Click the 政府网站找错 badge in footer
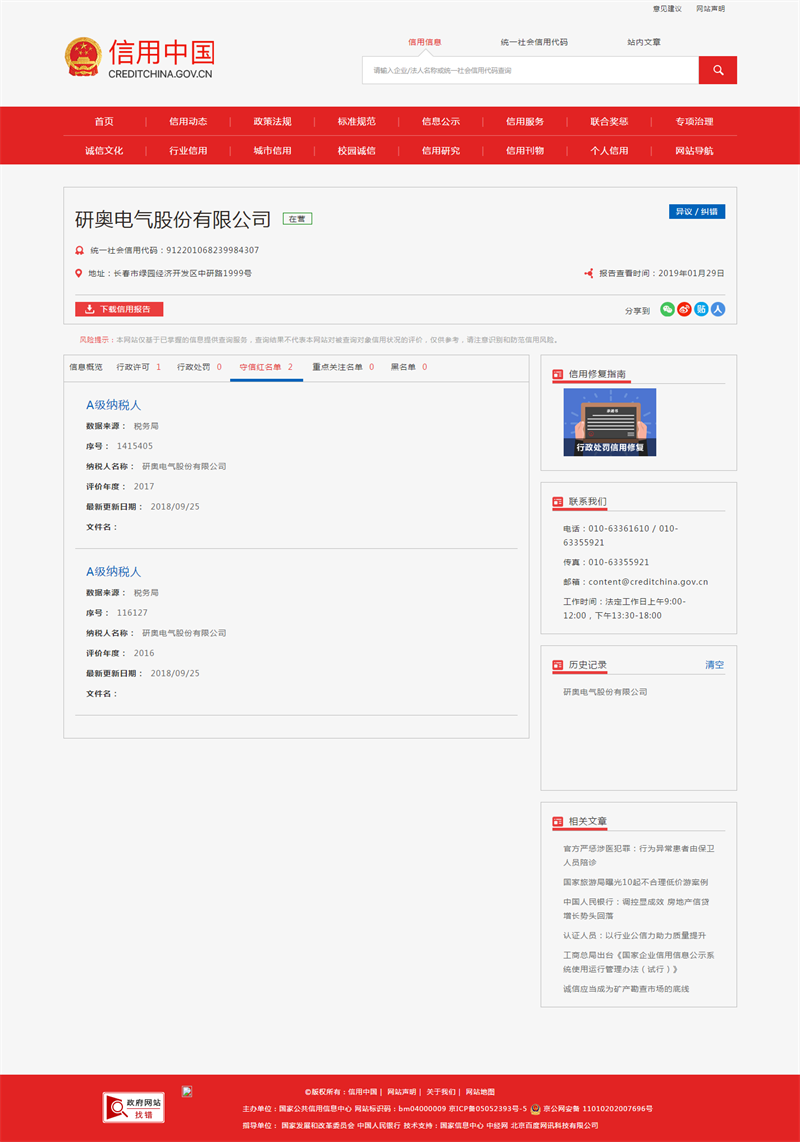Screen dimensions: 800x1142 click(133, 1107)
